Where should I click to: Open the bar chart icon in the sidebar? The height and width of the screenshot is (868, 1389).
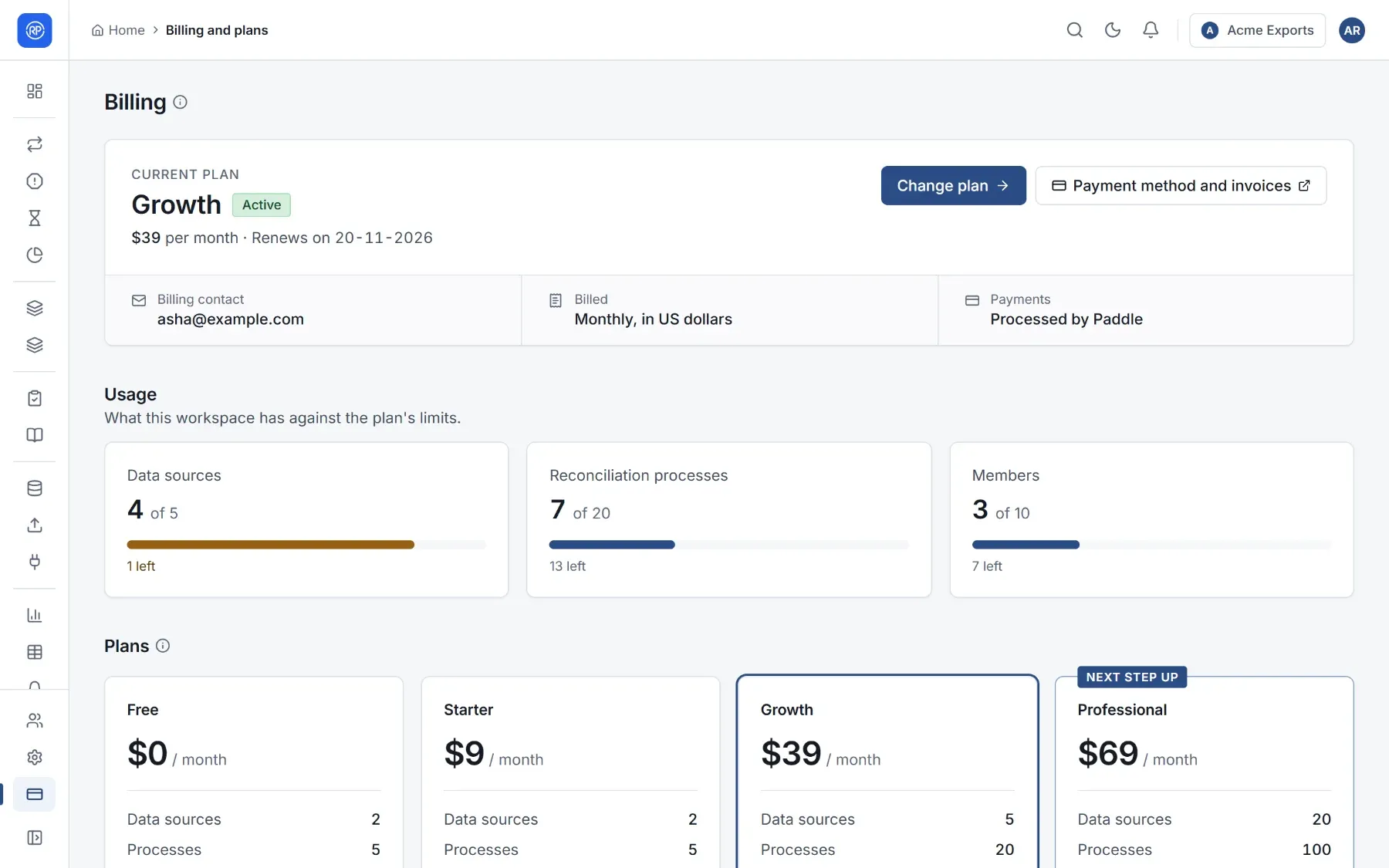point(35,616)
